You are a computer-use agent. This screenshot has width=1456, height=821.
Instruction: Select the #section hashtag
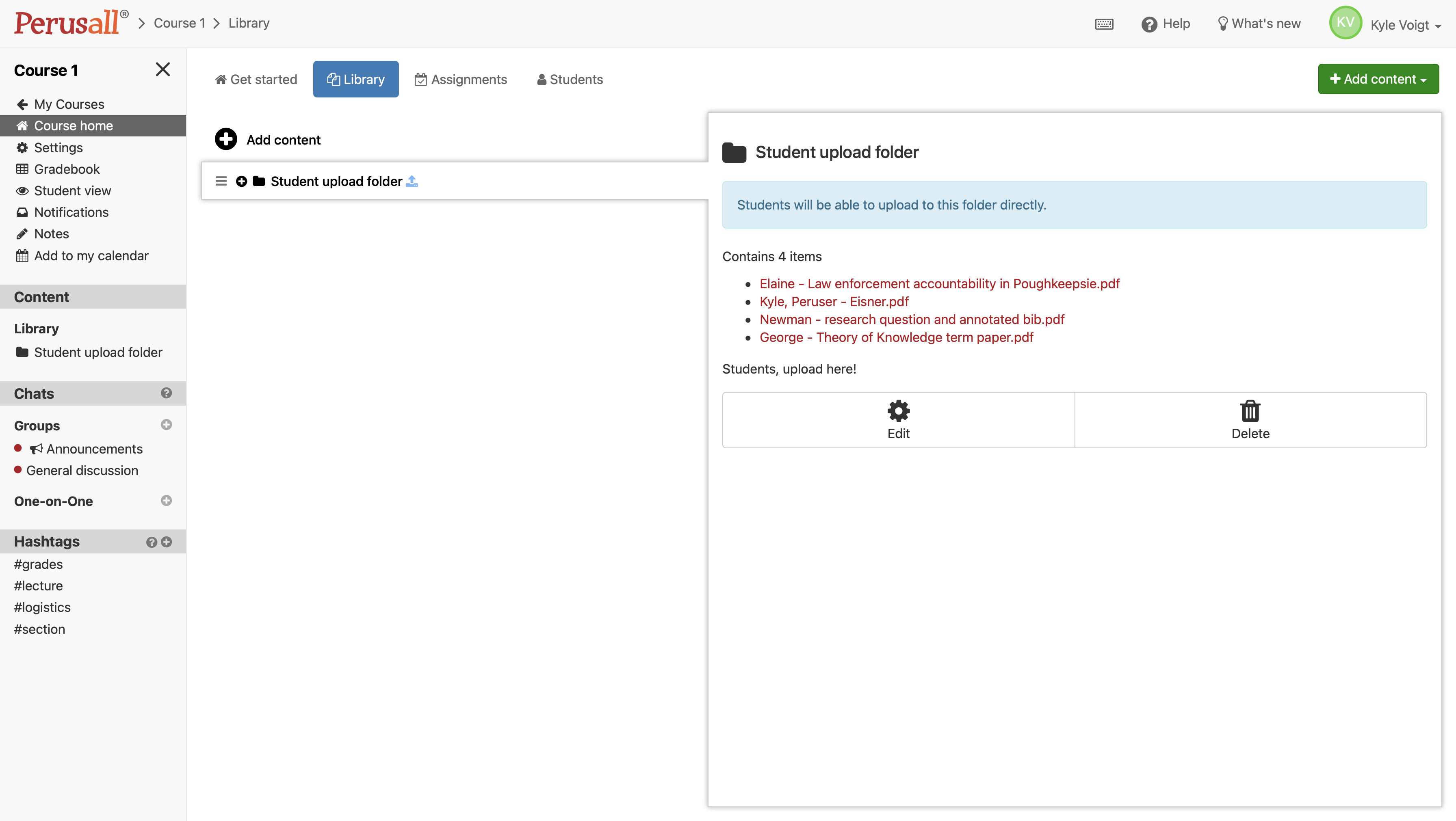39,629
